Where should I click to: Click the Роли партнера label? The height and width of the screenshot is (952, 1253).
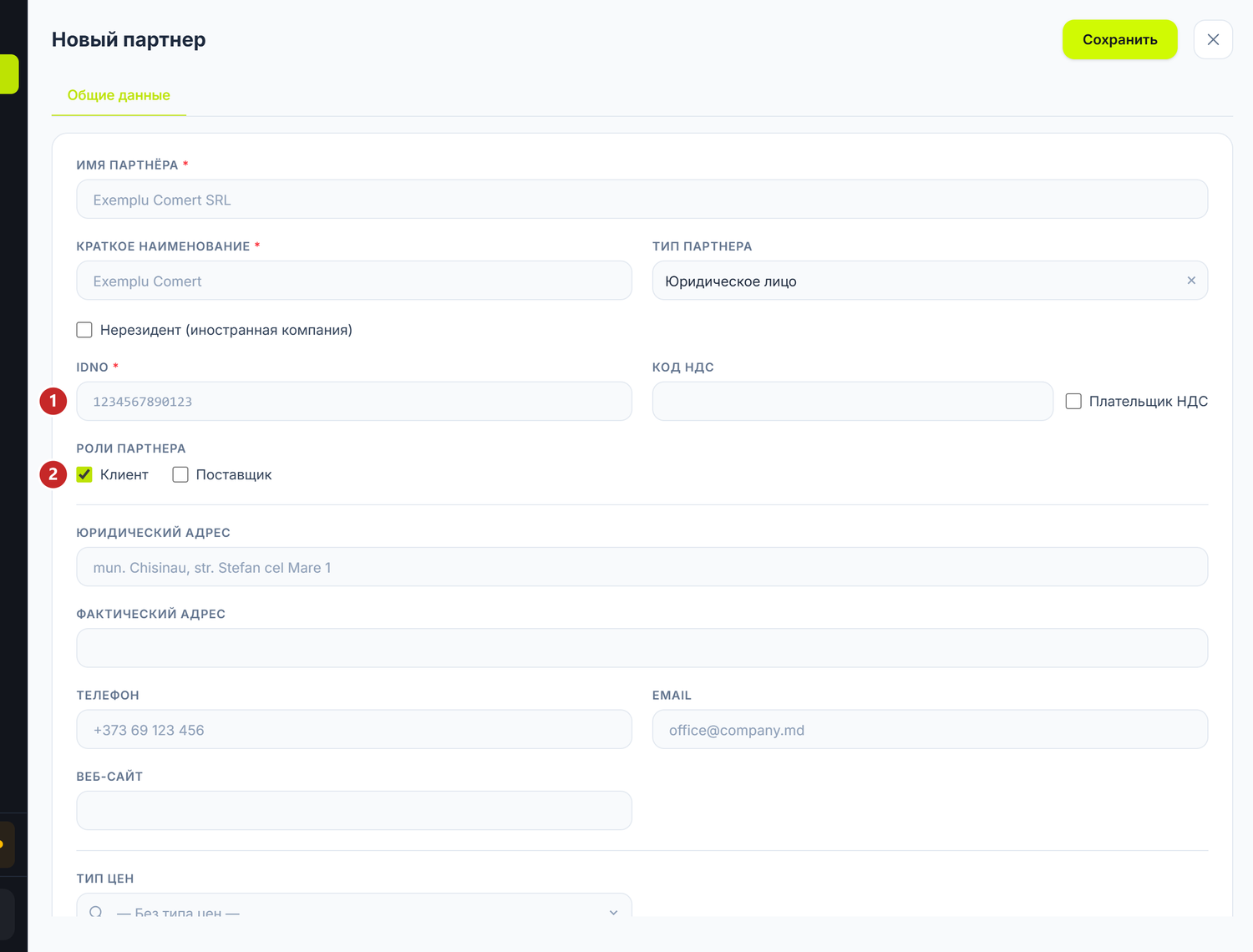tap(131, 448)
